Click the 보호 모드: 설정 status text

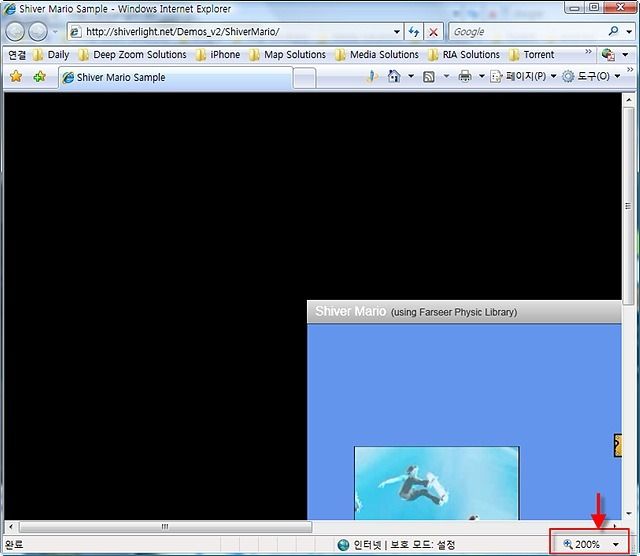423,545
